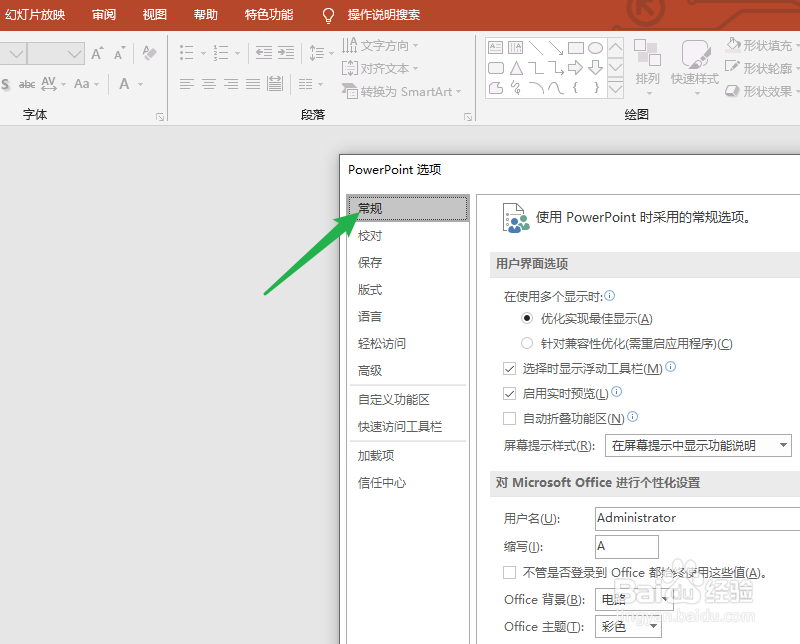Insert a horizontal text box
The height and width of the screenshot is (644, 800).
[x=496, y=47]
